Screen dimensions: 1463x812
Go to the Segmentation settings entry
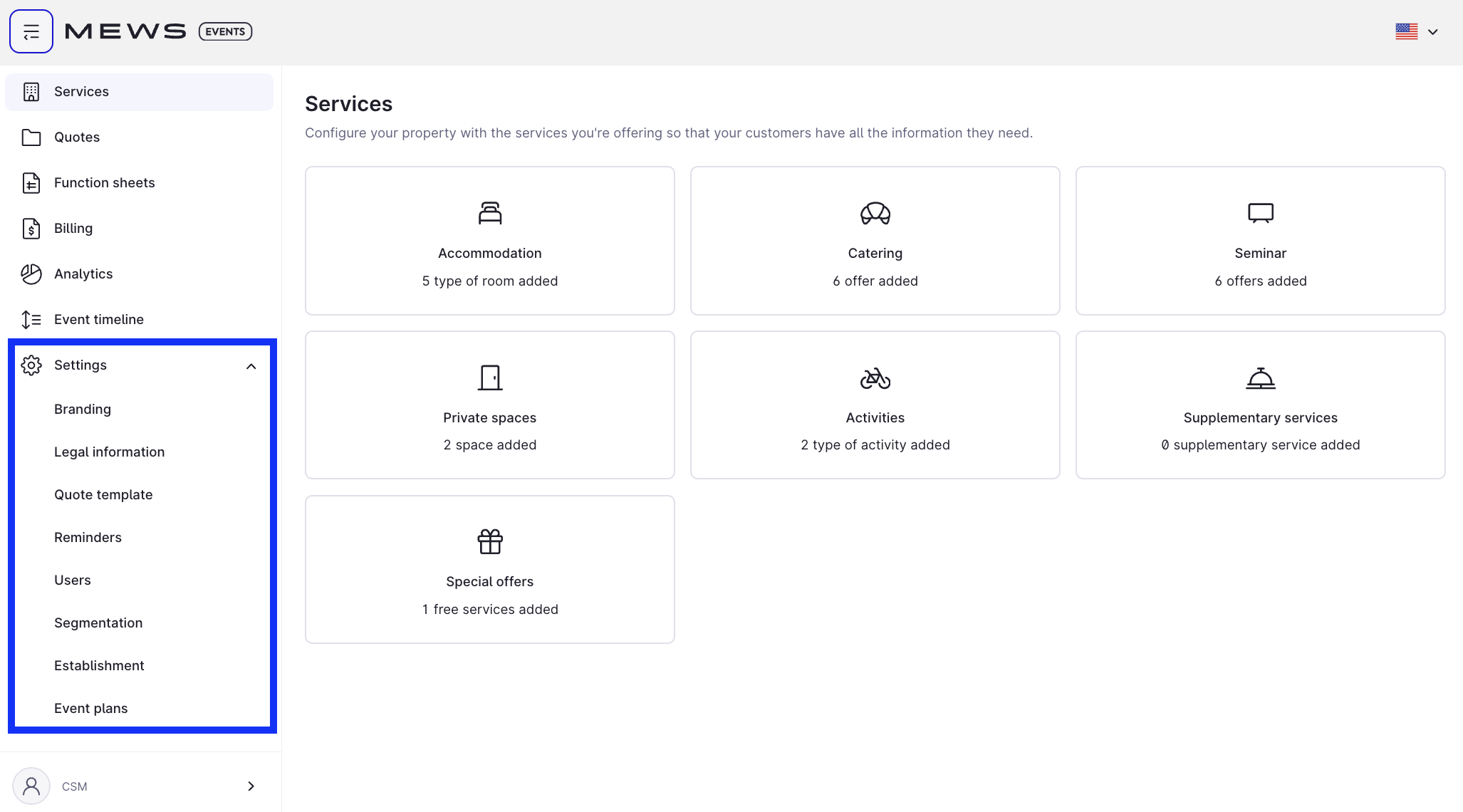click(98, 623)
